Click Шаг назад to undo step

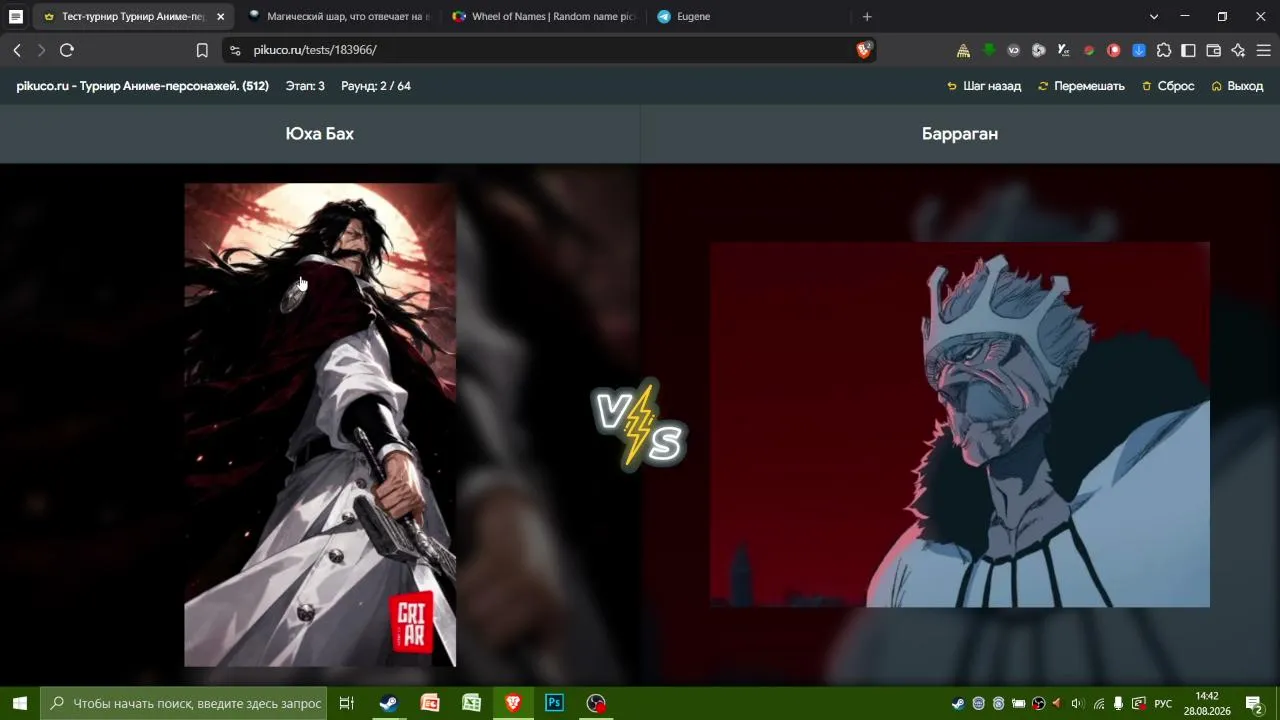pos(984,86)
